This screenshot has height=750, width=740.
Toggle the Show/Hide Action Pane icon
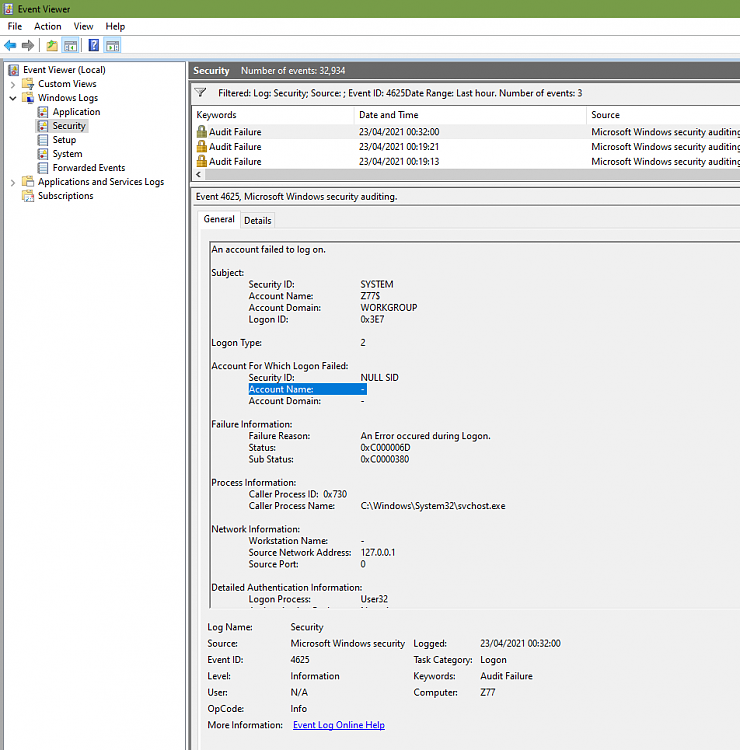click(x=113, y=45)
